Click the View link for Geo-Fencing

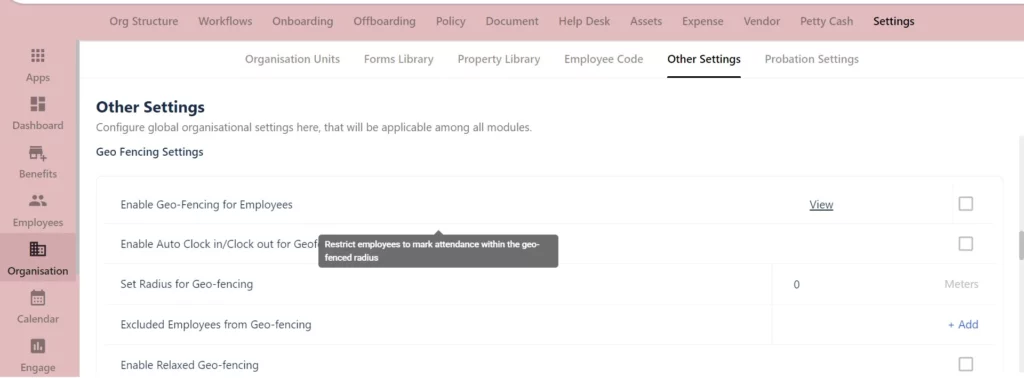pos(821,204)
